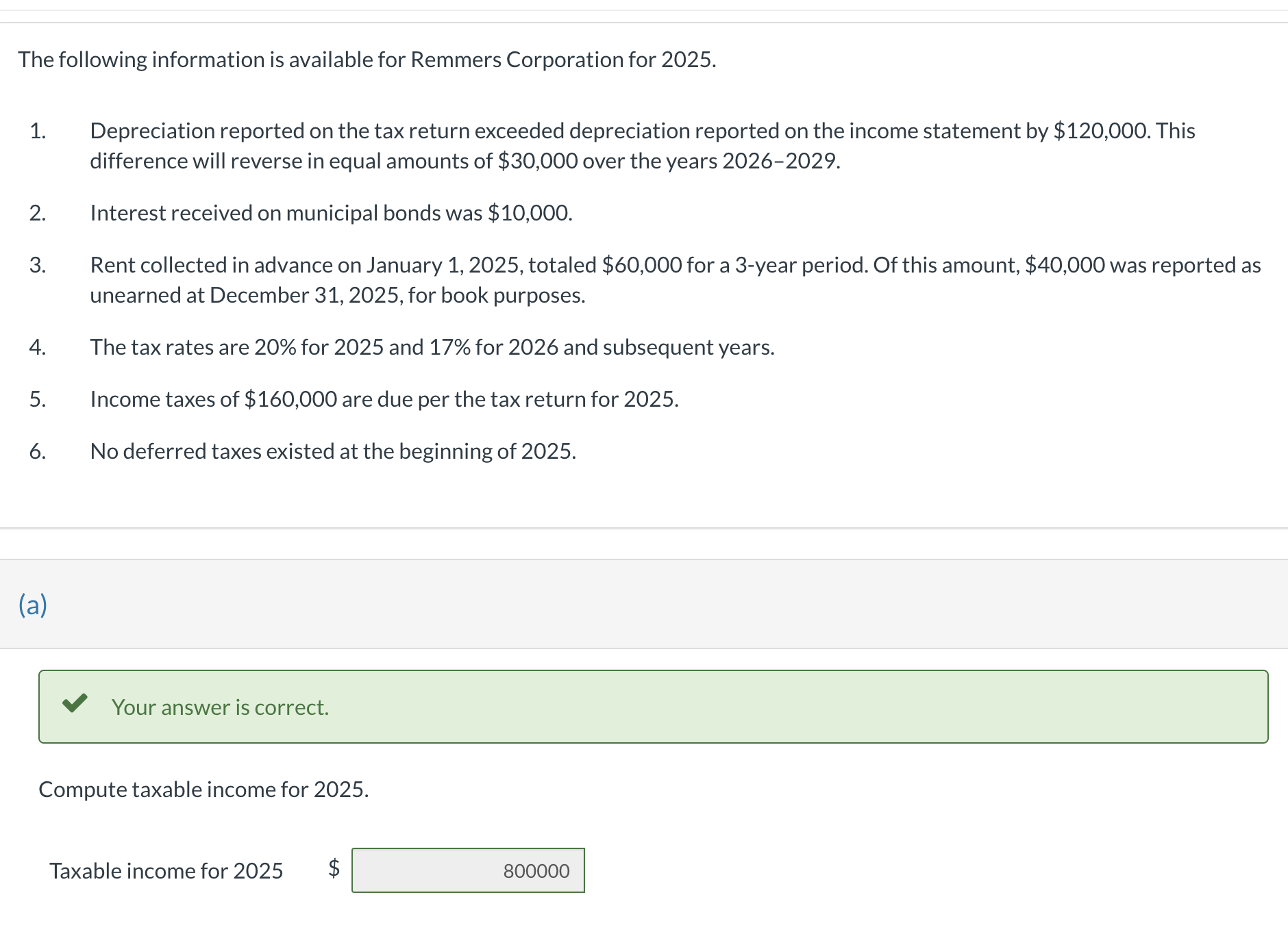Screen dimensions: 1288x934
Task: Click the number 1 in the list
Action: point(38,131)
